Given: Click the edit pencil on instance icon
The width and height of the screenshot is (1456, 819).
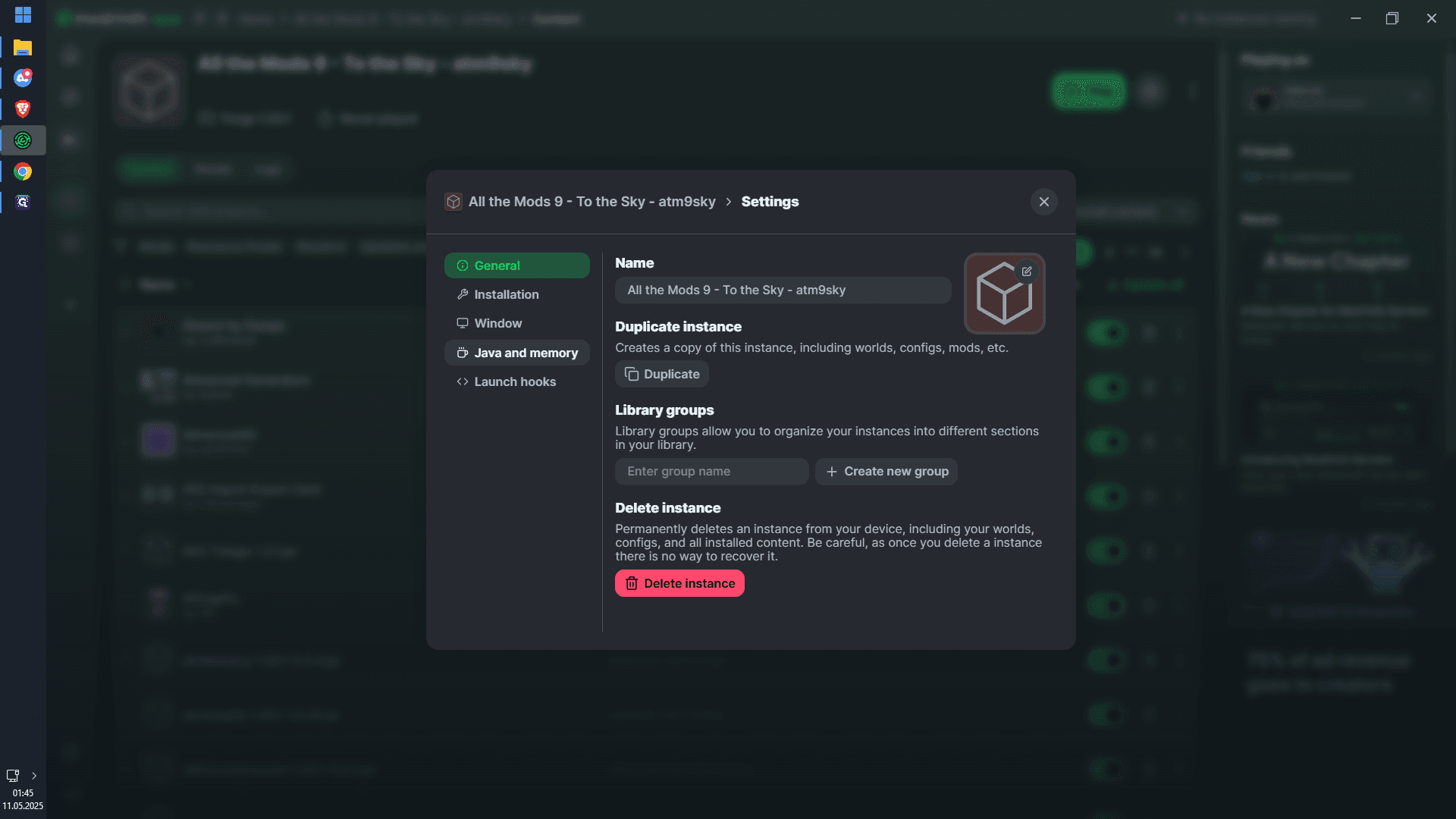Looking at the screenshot, I should [1027, 271].
